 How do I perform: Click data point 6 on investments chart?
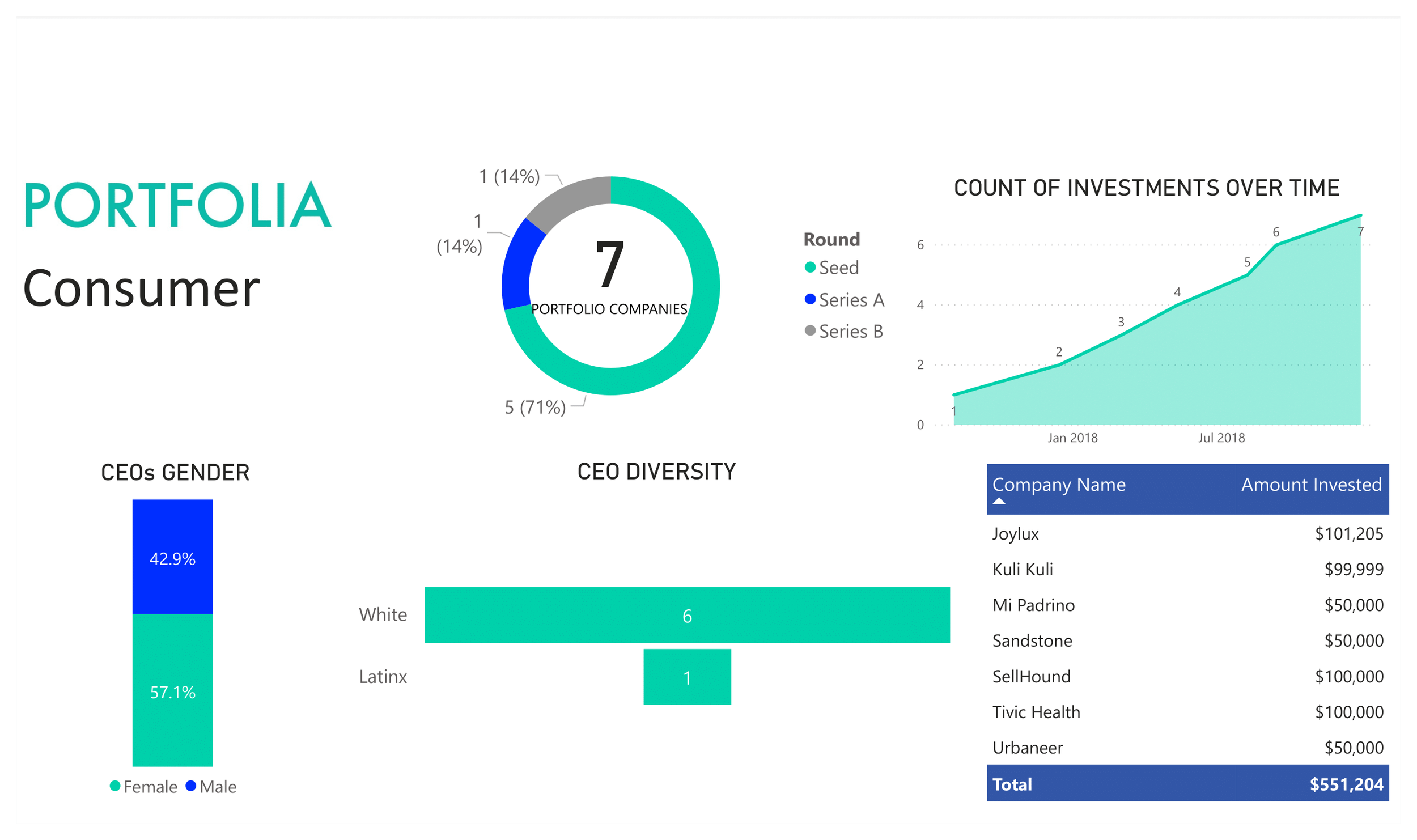click(1276, 245)
